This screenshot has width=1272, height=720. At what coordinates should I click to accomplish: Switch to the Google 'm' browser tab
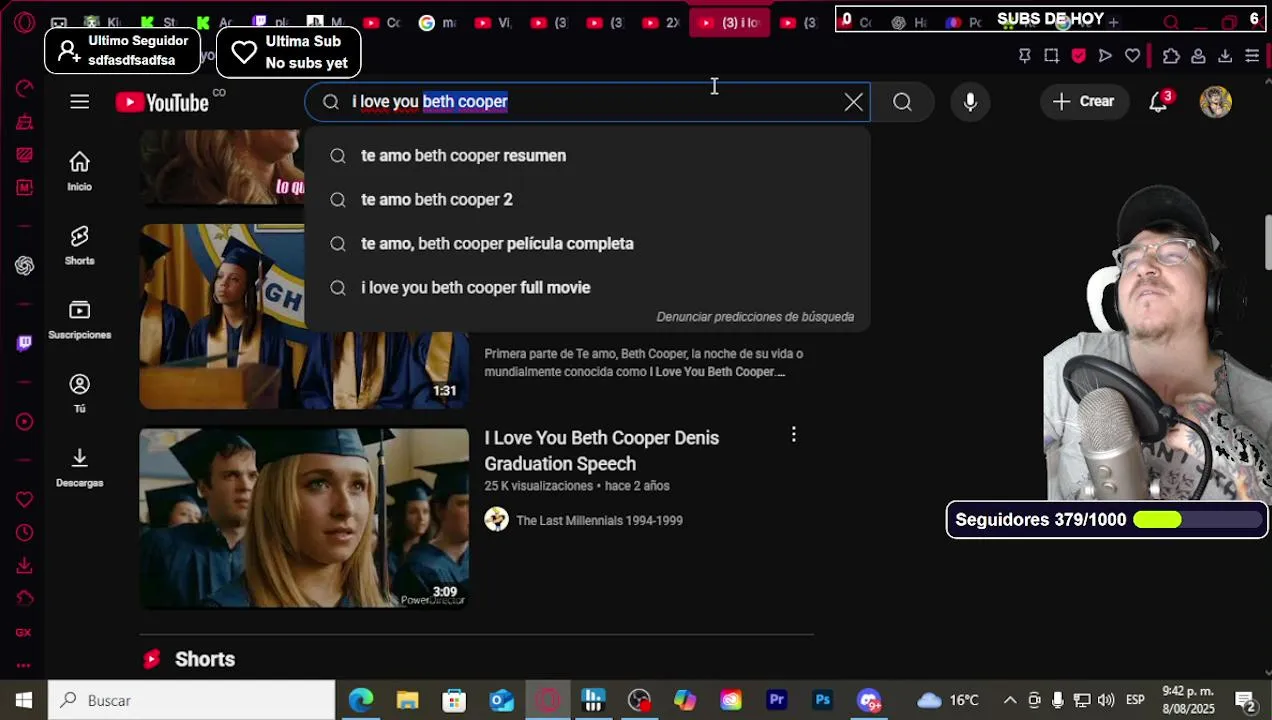click(437, 22)
